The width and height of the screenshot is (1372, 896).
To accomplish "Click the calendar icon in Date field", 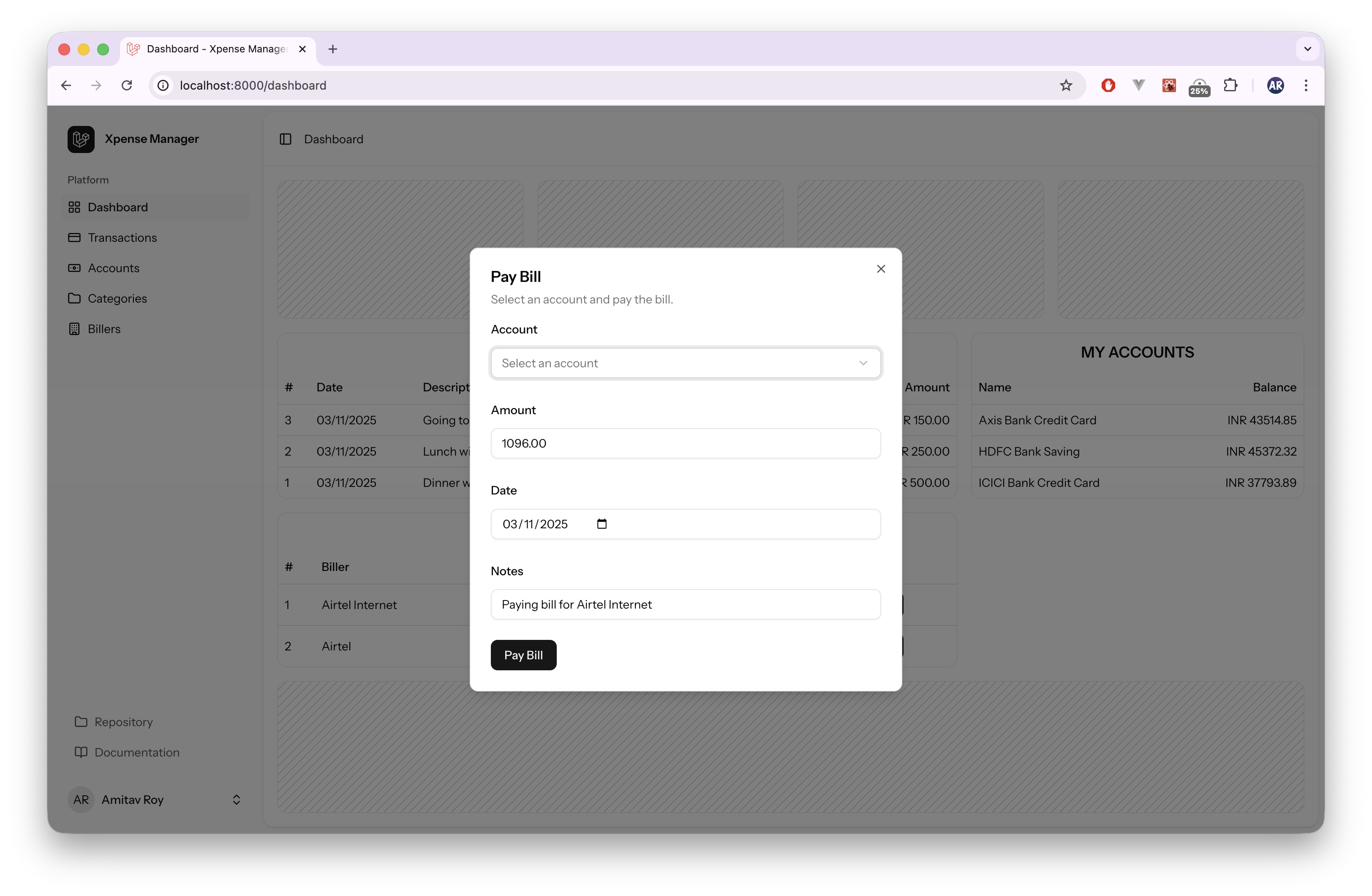I will point(601,524).
